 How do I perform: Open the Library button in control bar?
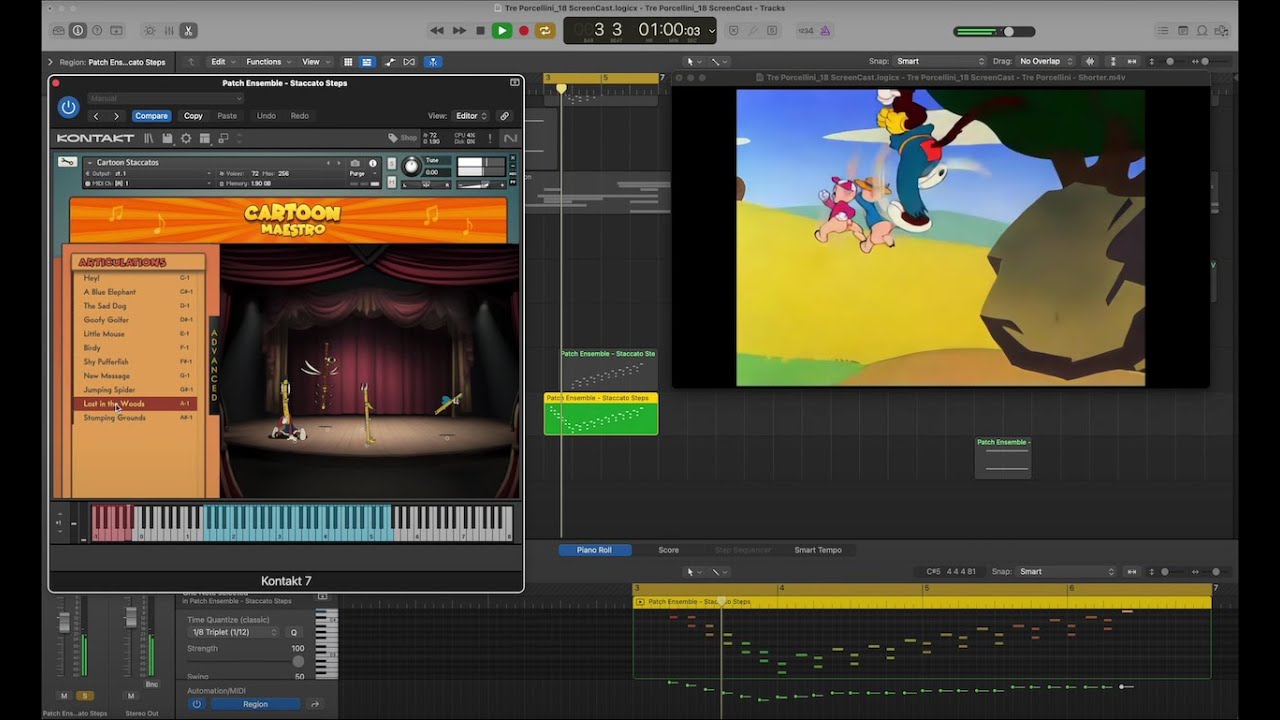tap(60, 31)
